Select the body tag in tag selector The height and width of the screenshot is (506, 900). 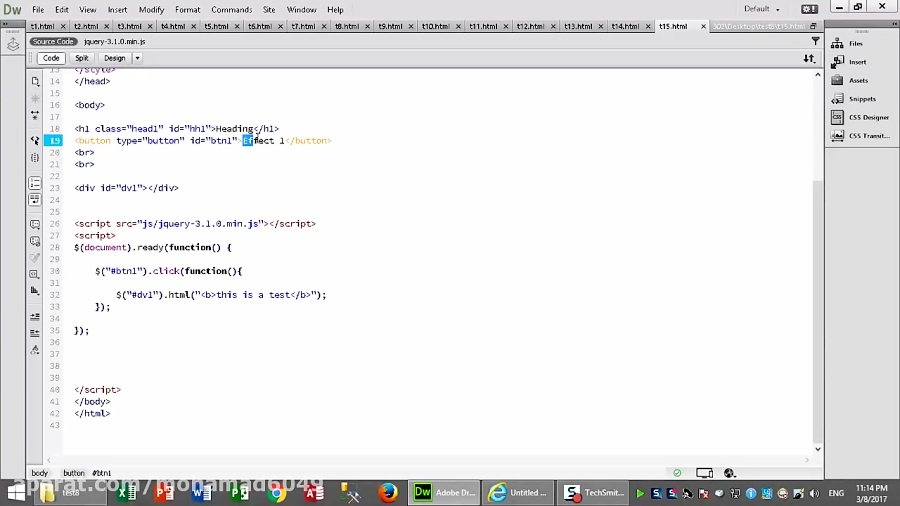pyautogui.click(x=40, y=473)
